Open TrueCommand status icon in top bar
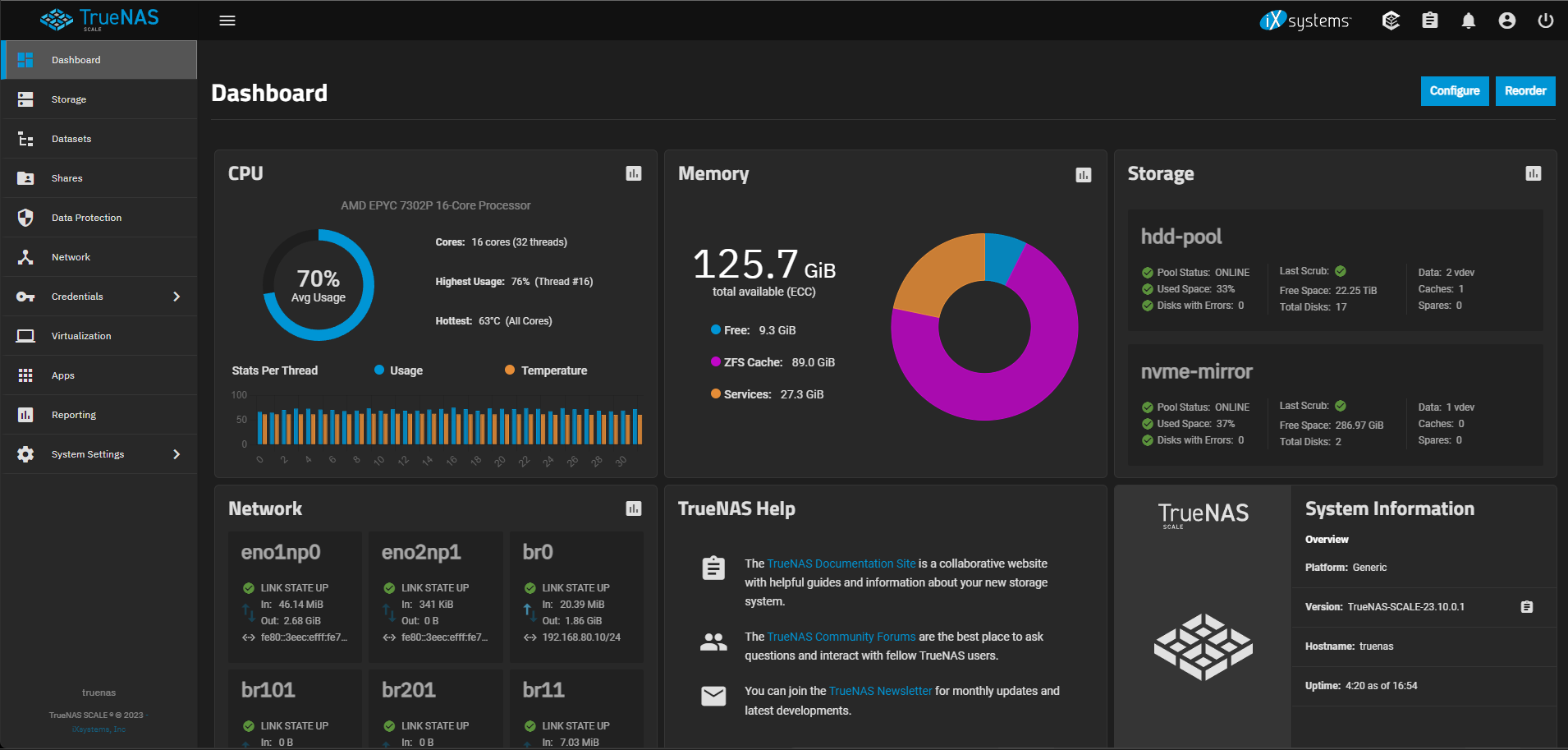The height and width of the screenshot is (750, 1568). click(1391, 21)
